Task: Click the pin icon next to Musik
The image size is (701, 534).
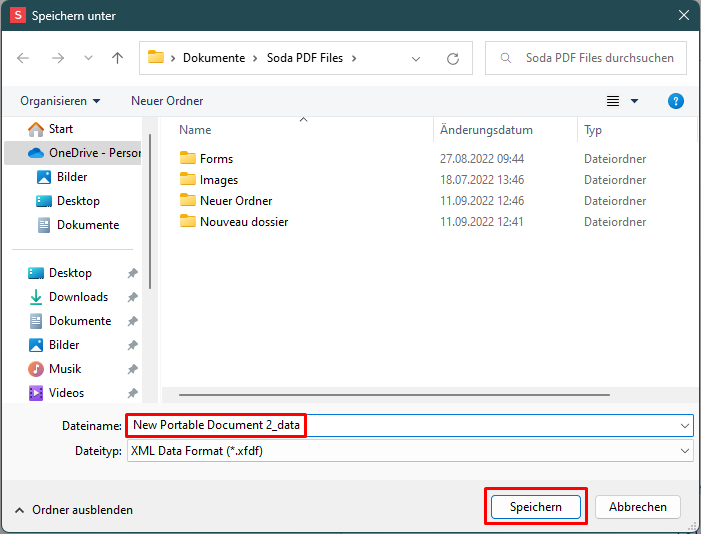Action: click(x=132, y=369)
